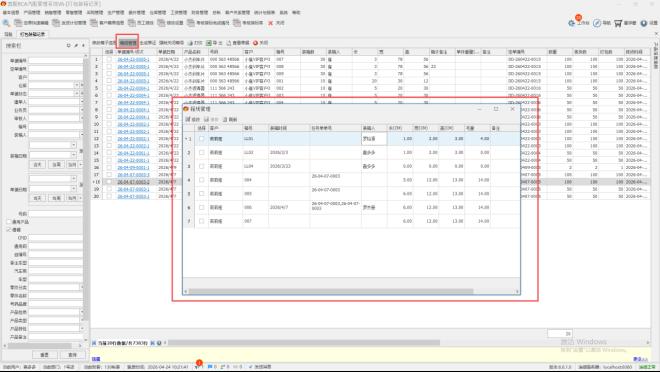Image resolution: width=660 pixels, height=372 pixels.
Task: Tick checkbox of main grid row 5
Action: [x=109, y=88]
